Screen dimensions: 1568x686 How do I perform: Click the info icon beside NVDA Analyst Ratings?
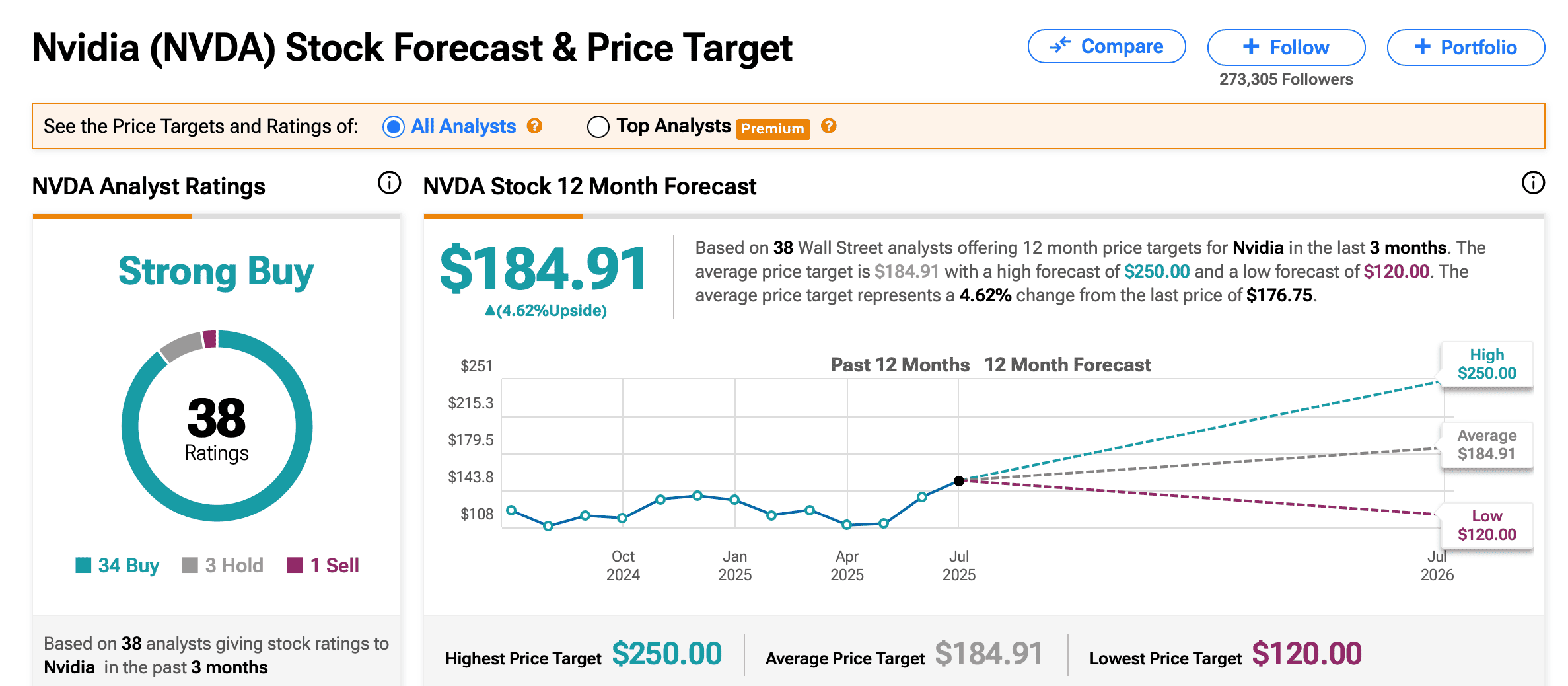pos(389,182)
